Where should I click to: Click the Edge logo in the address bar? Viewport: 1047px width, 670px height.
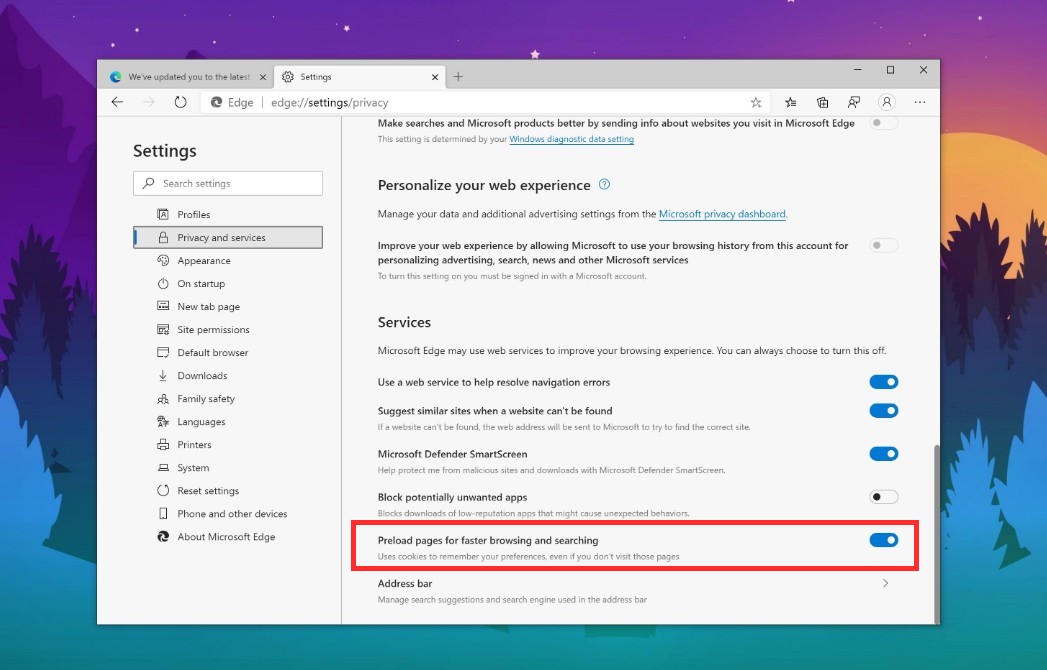pos(216,102)
